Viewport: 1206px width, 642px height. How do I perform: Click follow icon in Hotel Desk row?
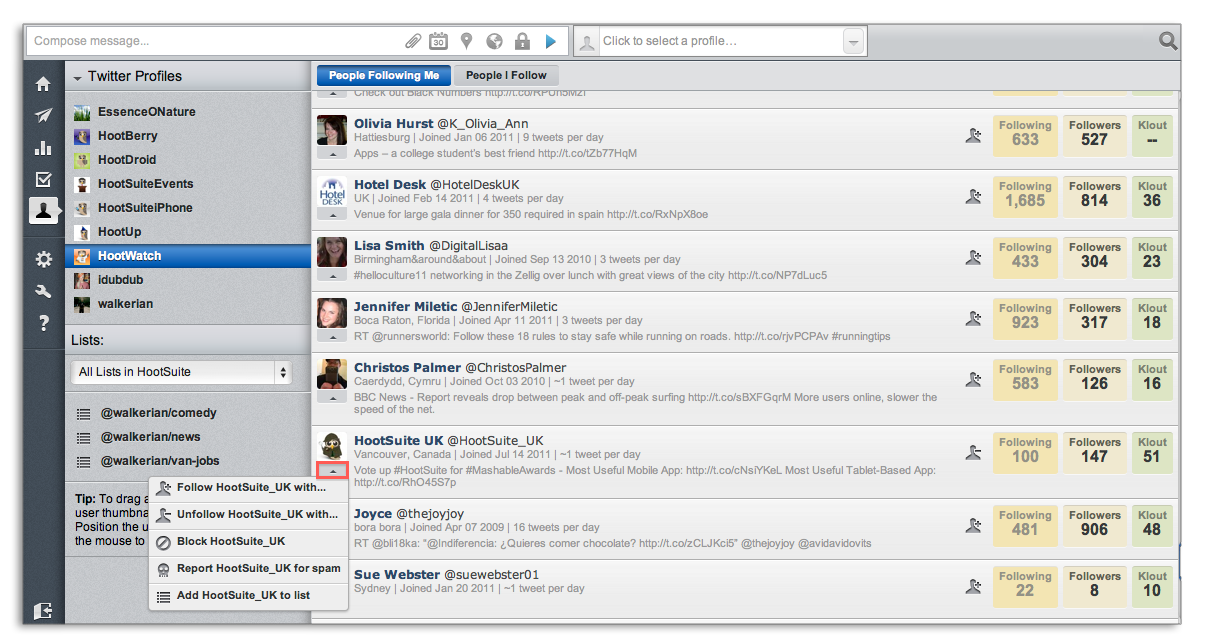coord(973,197)
